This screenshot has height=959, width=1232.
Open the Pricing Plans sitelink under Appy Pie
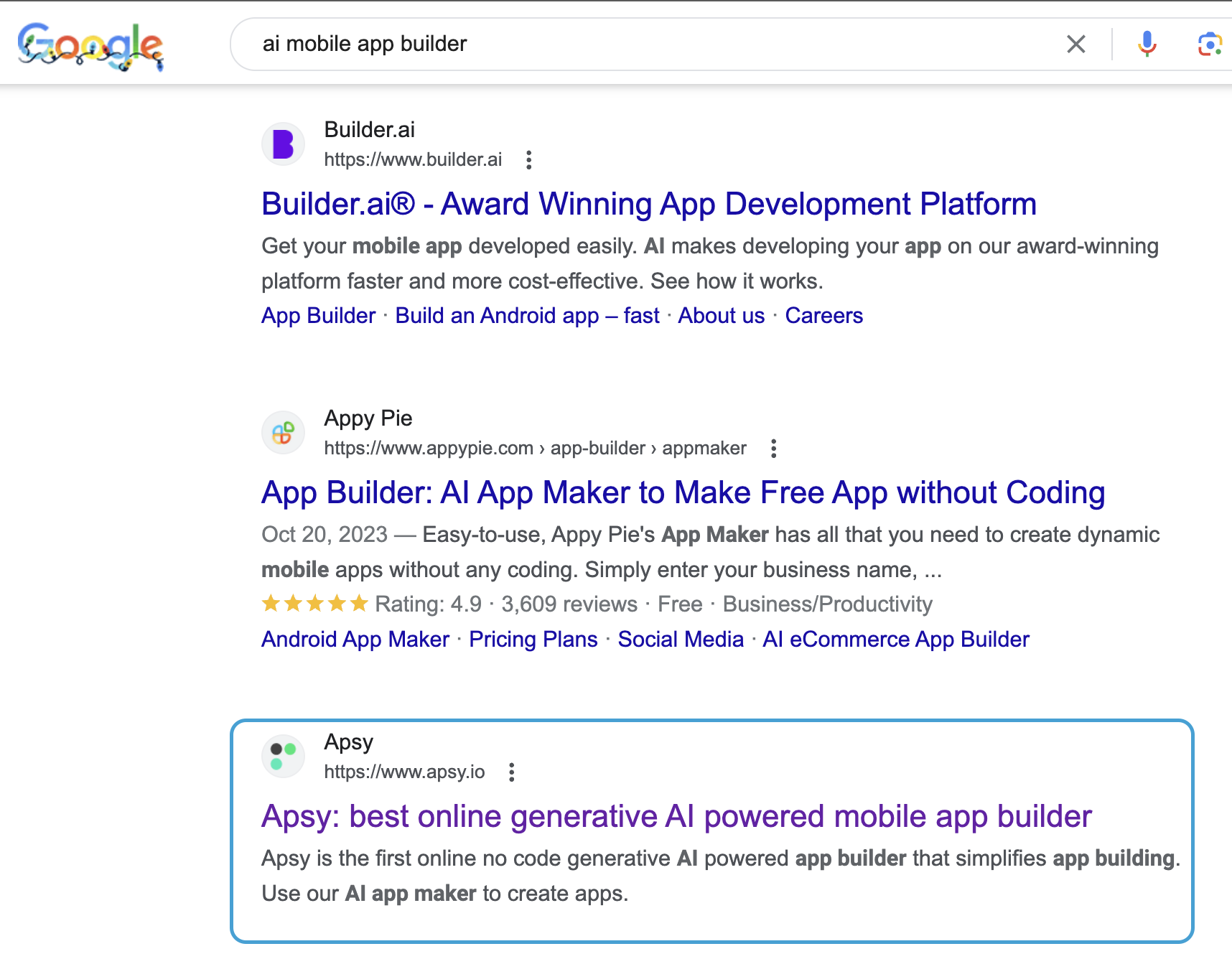pyautogui.click(x=532, y=639)
